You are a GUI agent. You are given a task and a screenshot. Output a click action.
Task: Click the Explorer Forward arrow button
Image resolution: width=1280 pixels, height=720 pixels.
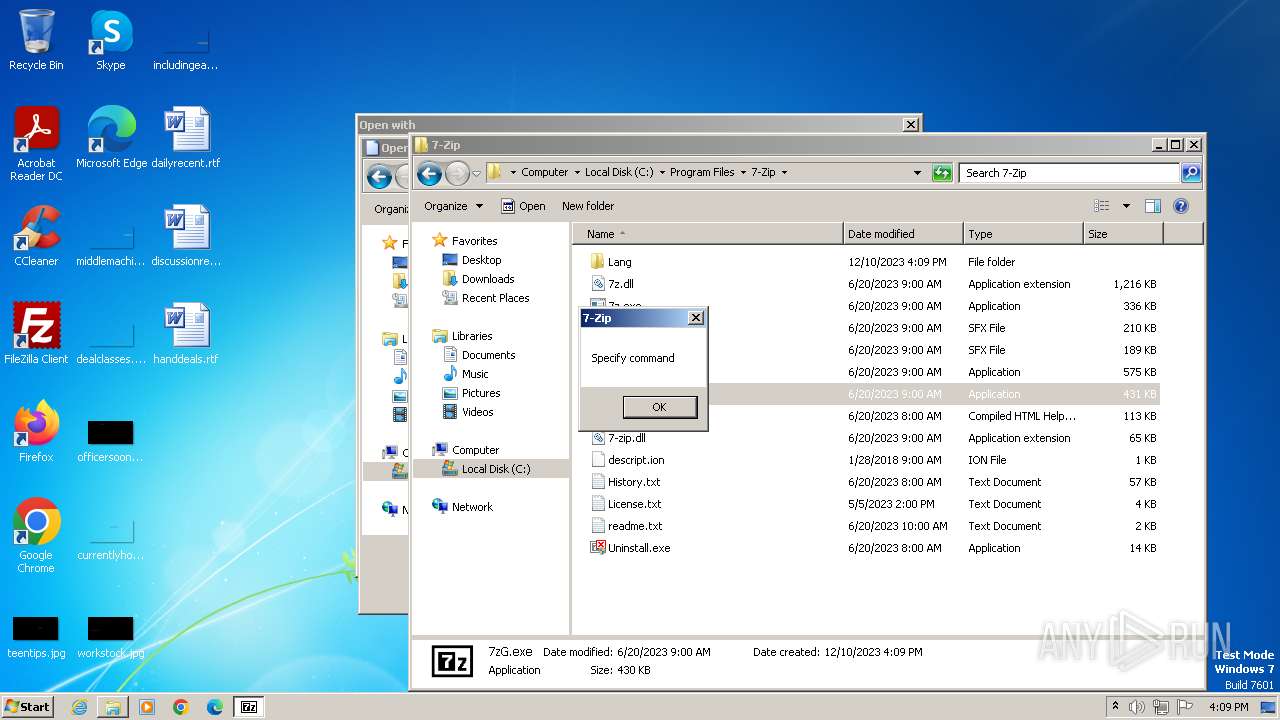click(457, 173)
